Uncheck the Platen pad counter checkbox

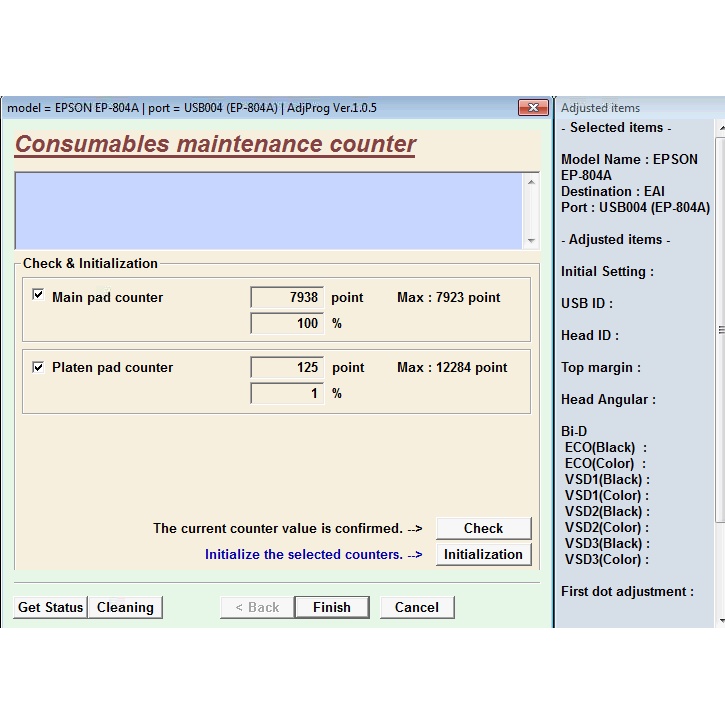pos(38,367)
